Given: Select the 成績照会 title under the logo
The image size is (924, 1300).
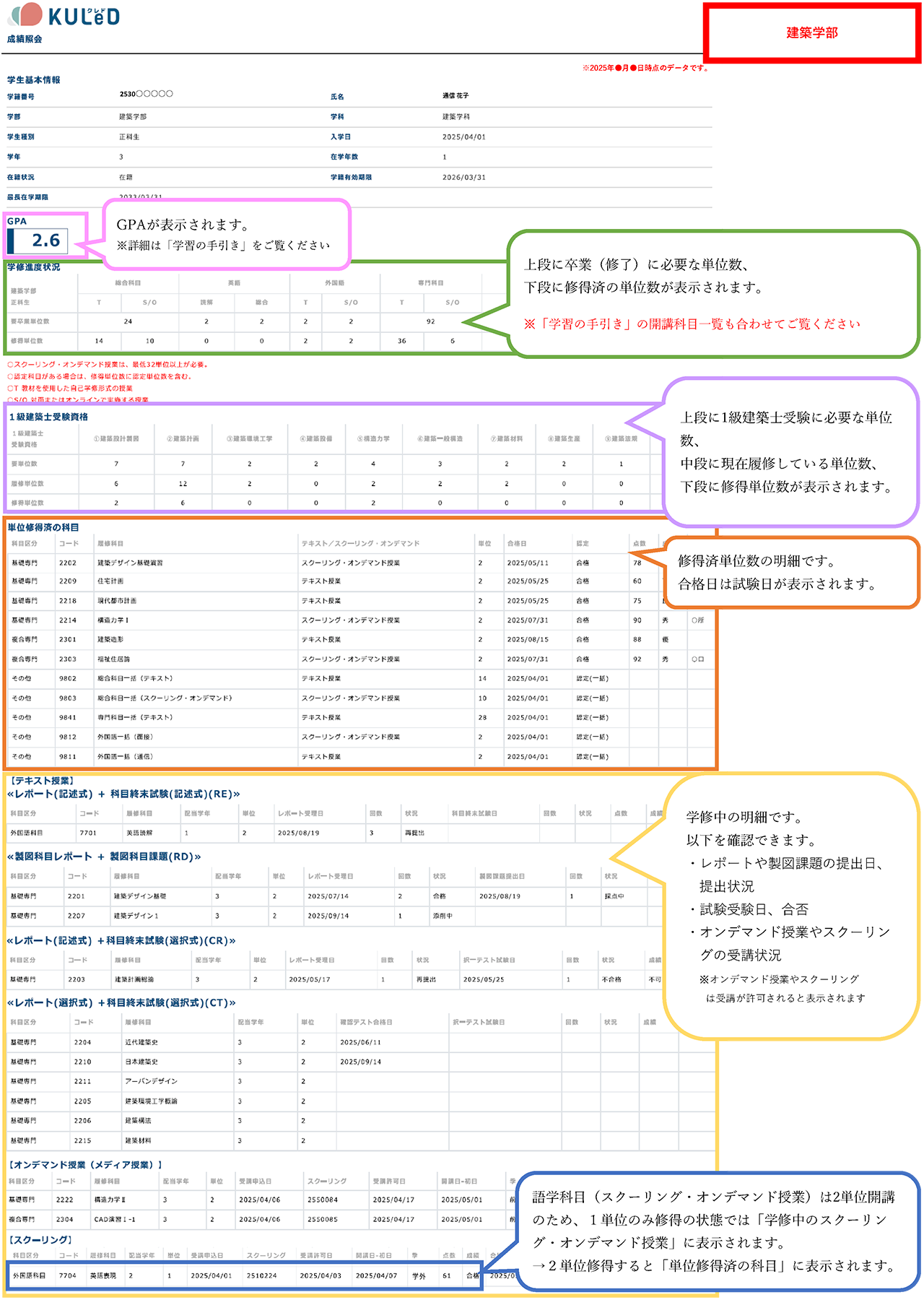Looking at the screenshot, I should tap(25, 39).
